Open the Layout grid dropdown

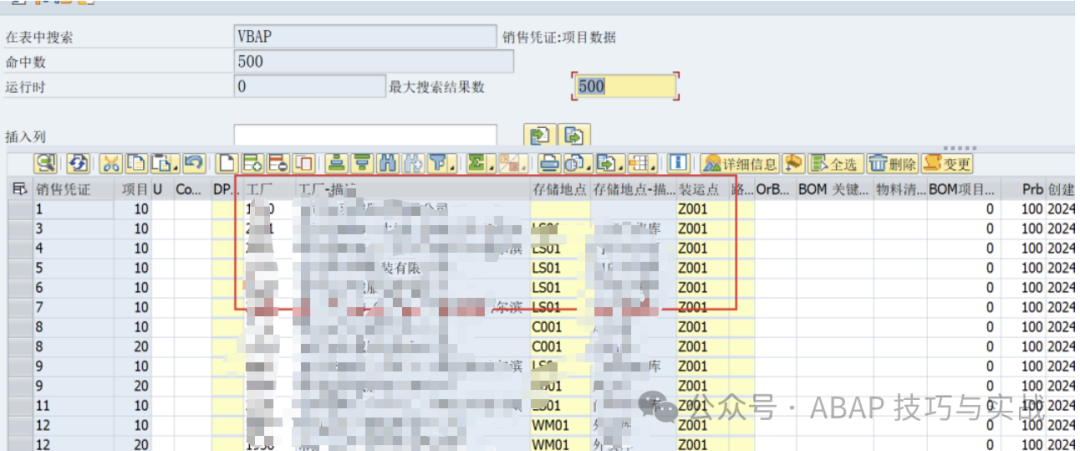(643, 163)
